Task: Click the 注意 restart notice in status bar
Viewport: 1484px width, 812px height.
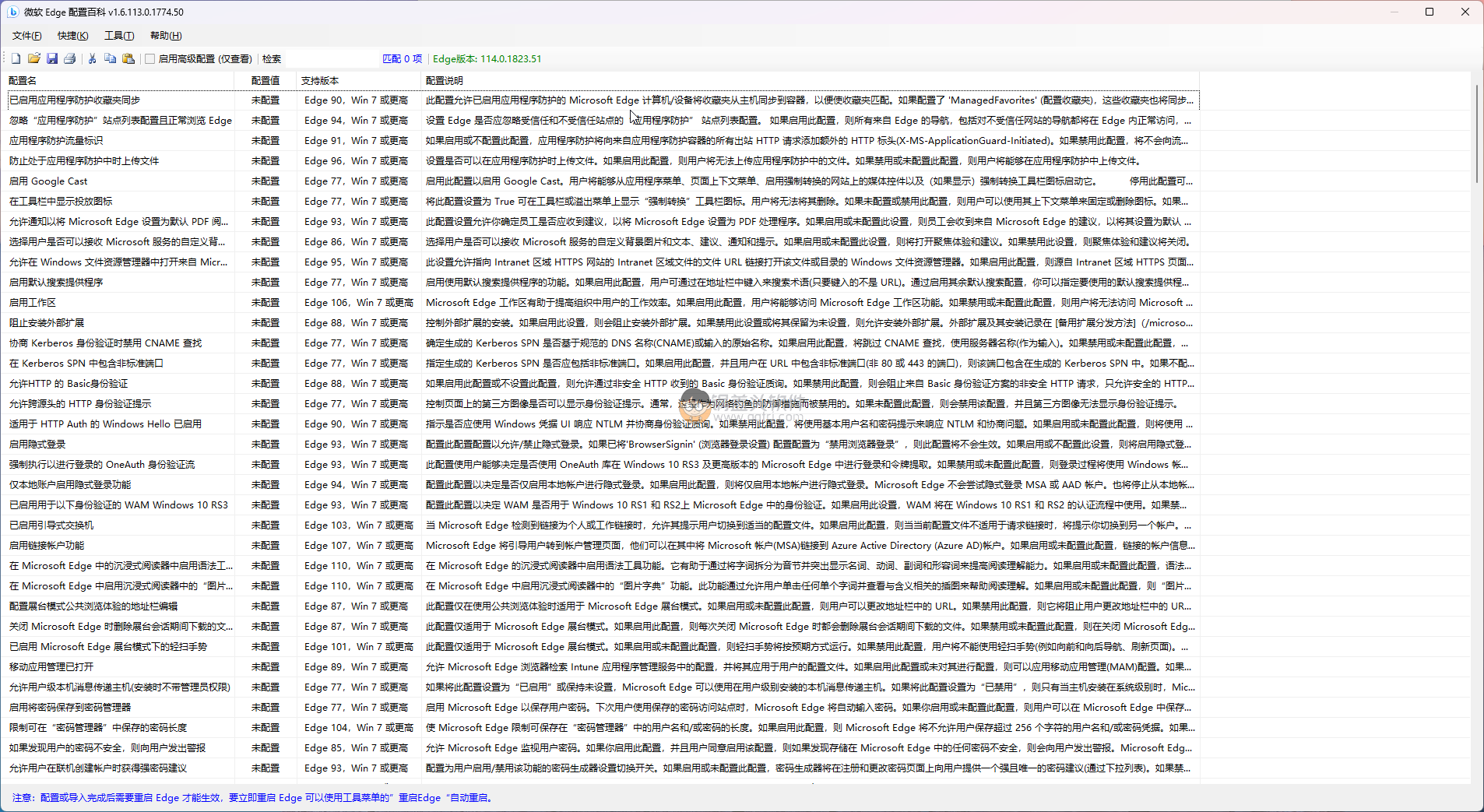Action: [252, 798]
